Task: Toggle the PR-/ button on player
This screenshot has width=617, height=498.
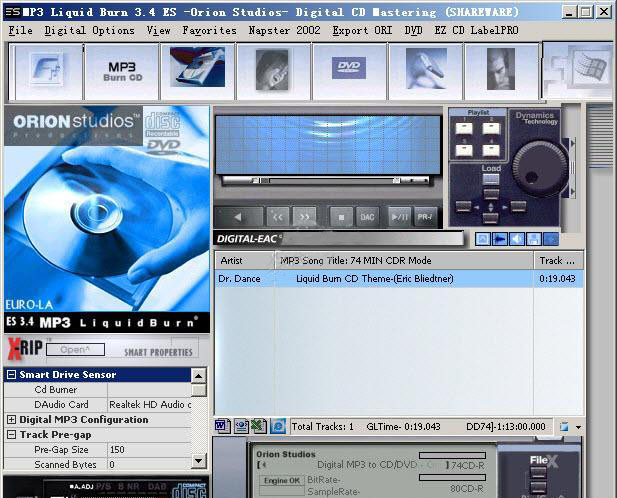Action: coord(426,216)
